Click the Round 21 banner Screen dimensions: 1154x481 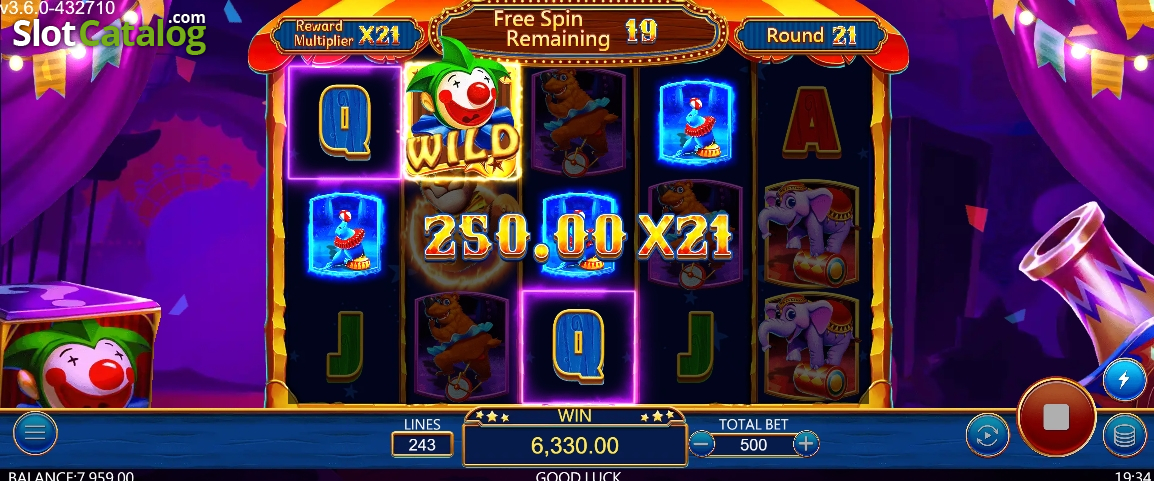[811, 35]
